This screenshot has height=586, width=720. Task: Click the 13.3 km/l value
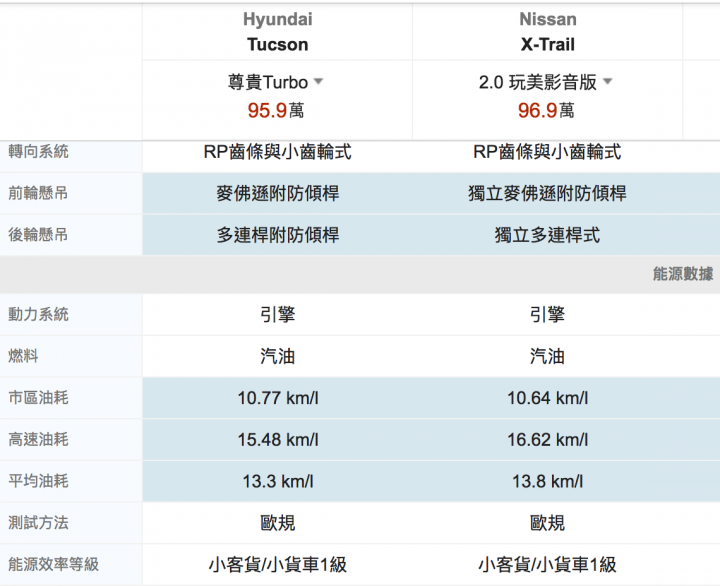point(278,482)
